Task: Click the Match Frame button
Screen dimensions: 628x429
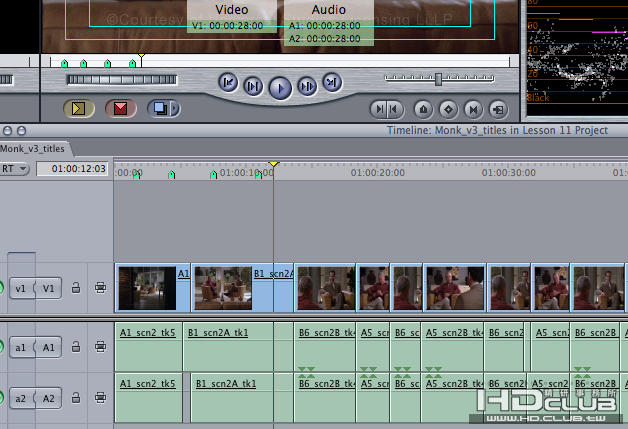Action: click(x=498, y=109)
